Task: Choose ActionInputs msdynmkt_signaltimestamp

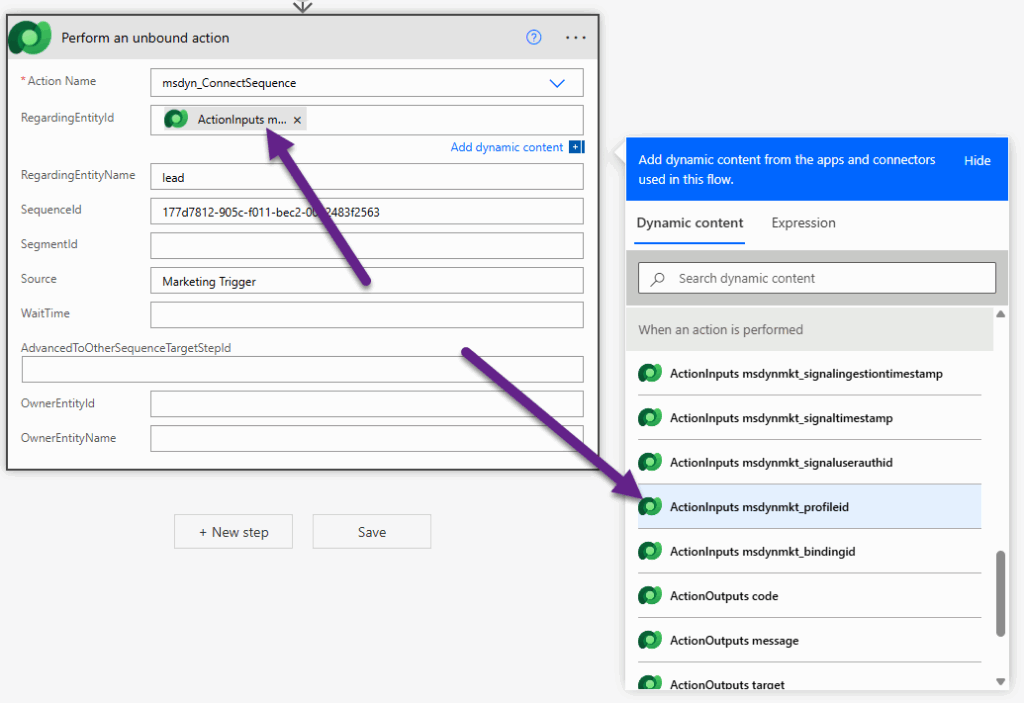Action: point(780,418)
